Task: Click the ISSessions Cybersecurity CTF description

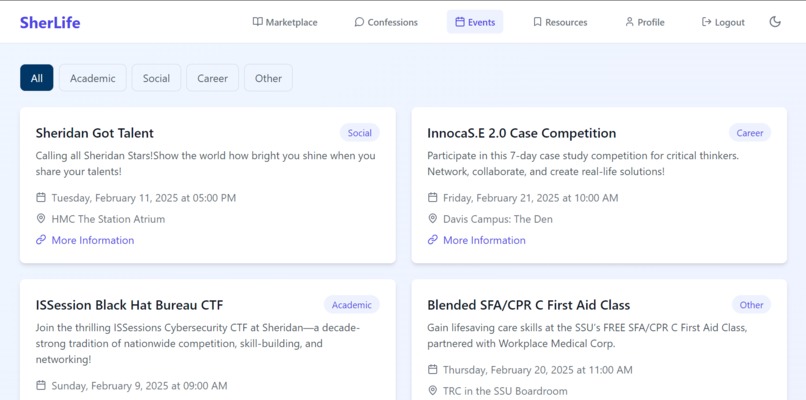Action: [x=198, y=343]
